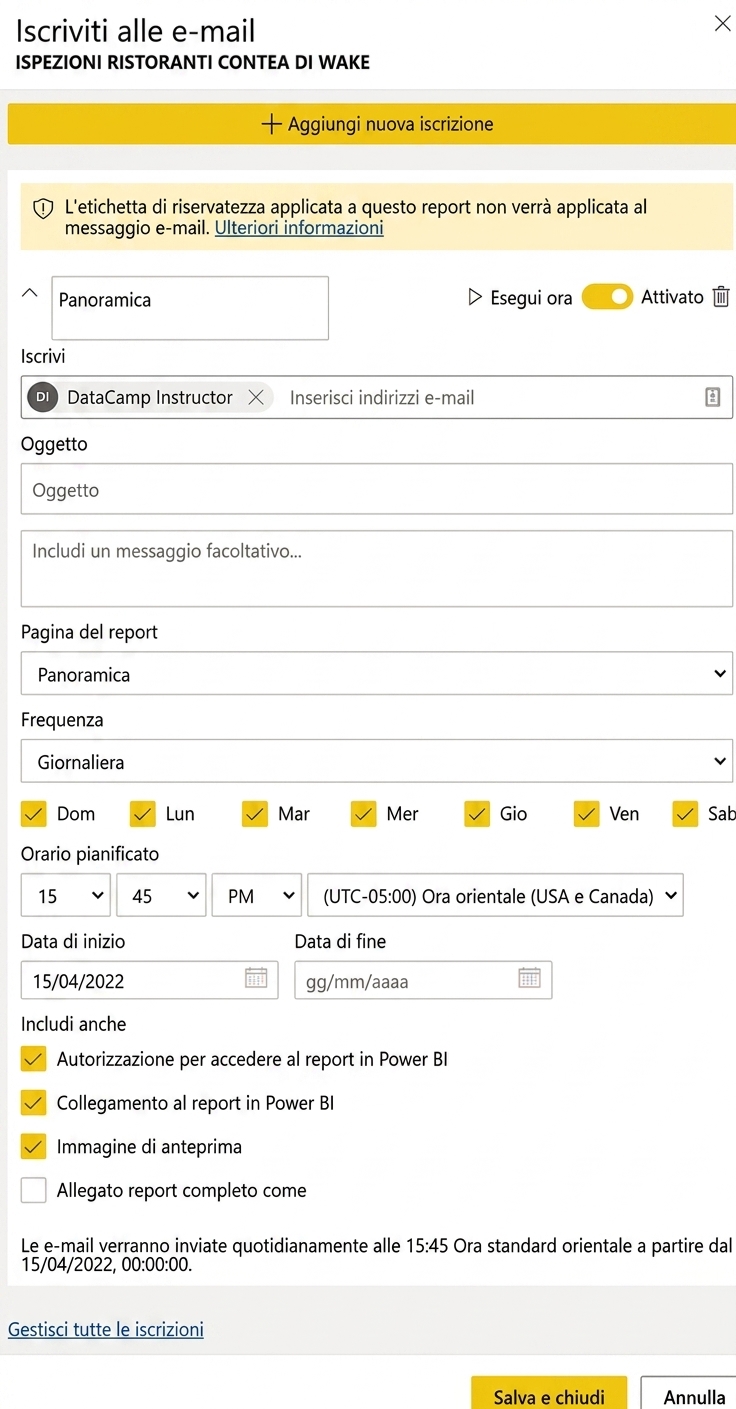Uncheck Immagine di anteprima checkbox

coord(34,1147)
